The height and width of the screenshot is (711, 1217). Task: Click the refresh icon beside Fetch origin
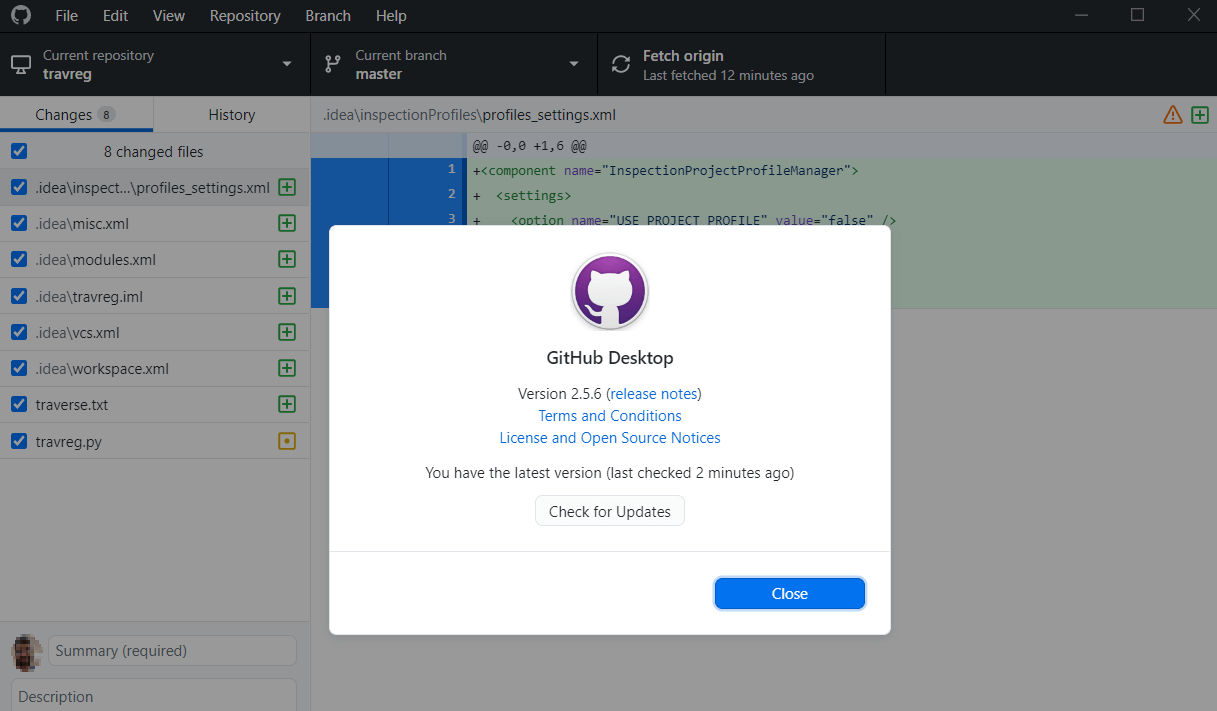coord(621,64)
